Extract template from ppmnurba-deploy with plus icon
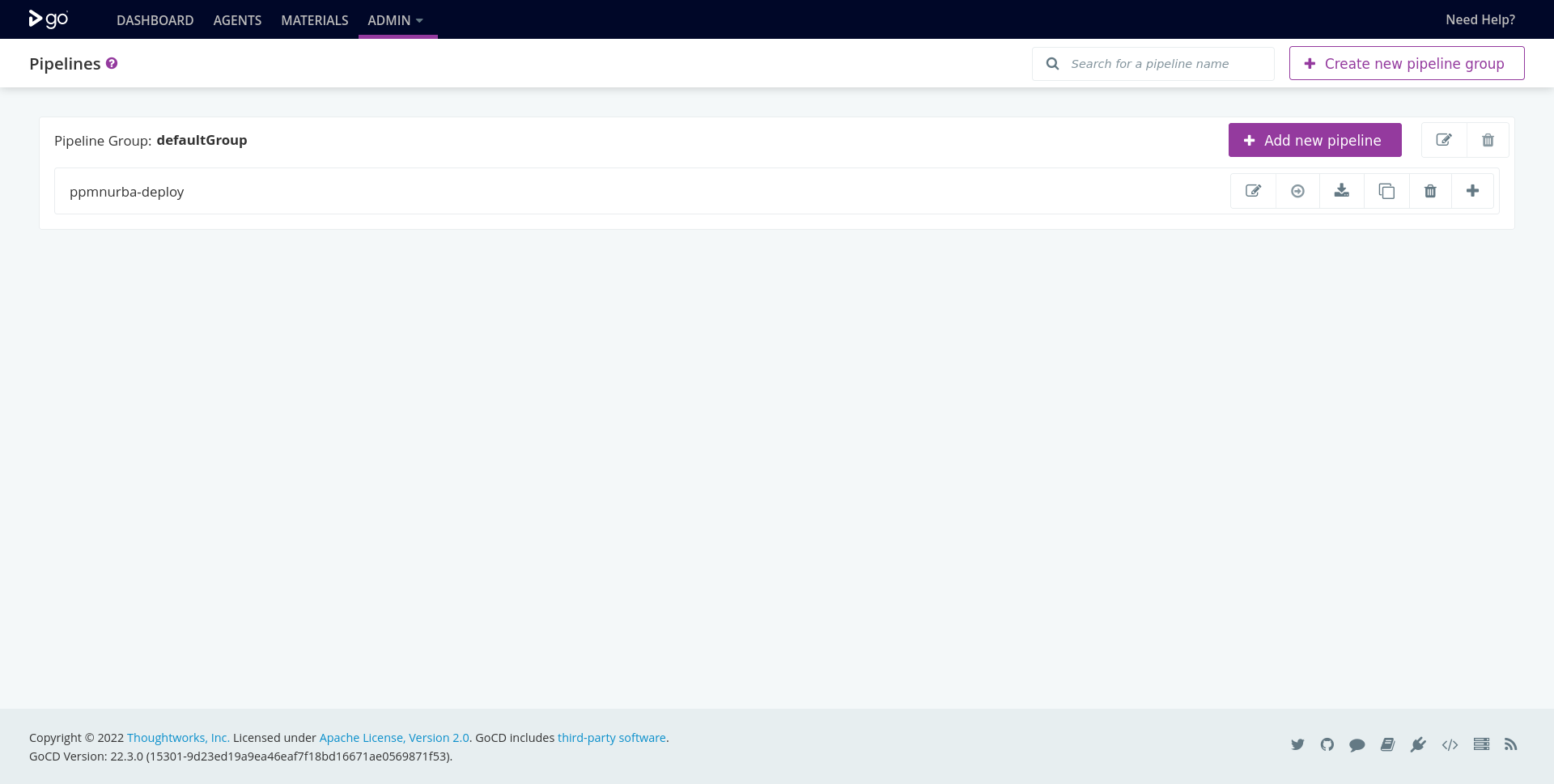This screenshot has width=1554, height=784. click(1472, 191)
